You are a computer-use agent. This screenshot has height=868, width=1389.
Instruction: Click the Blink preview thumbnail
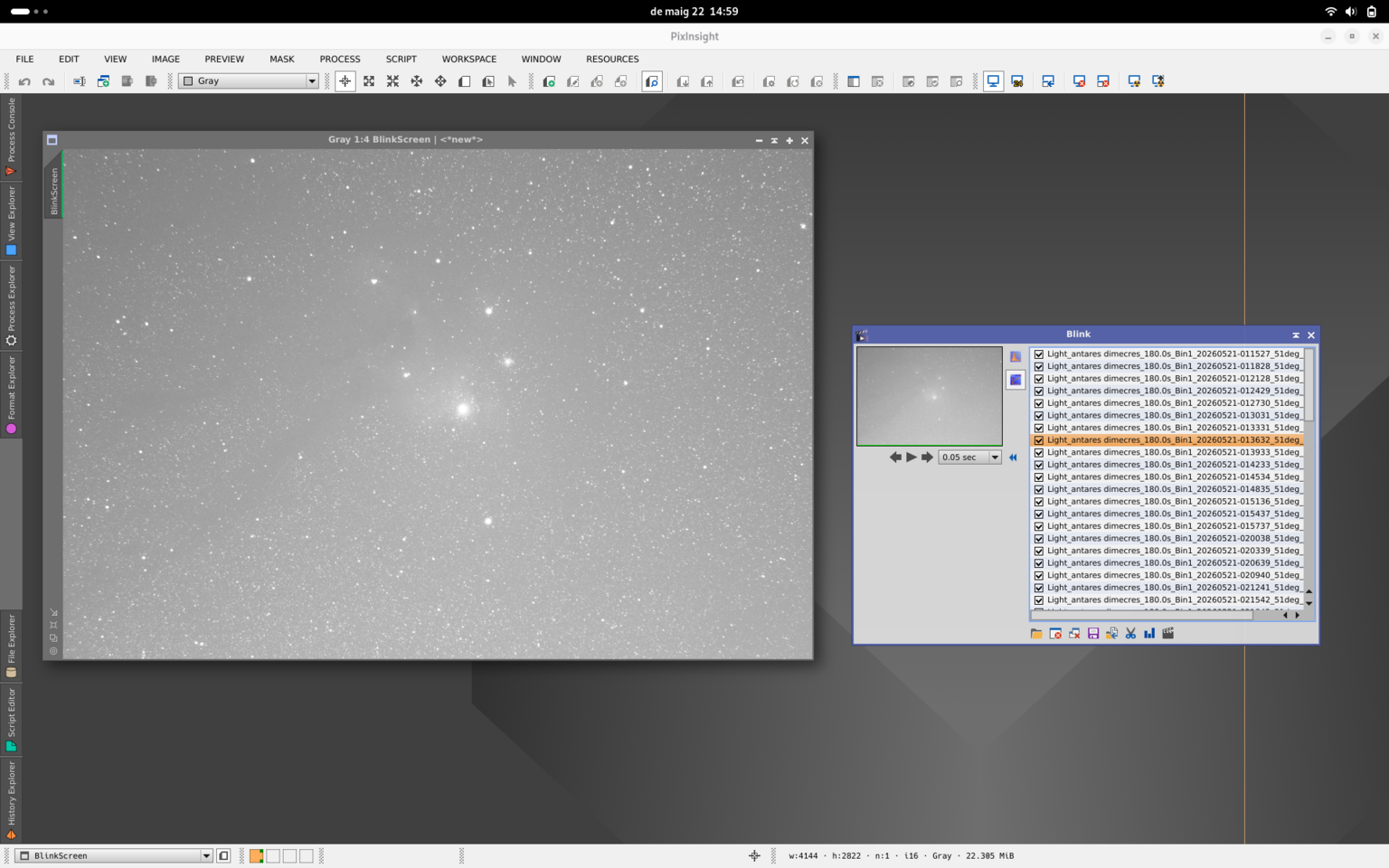(x=929, y=396)
